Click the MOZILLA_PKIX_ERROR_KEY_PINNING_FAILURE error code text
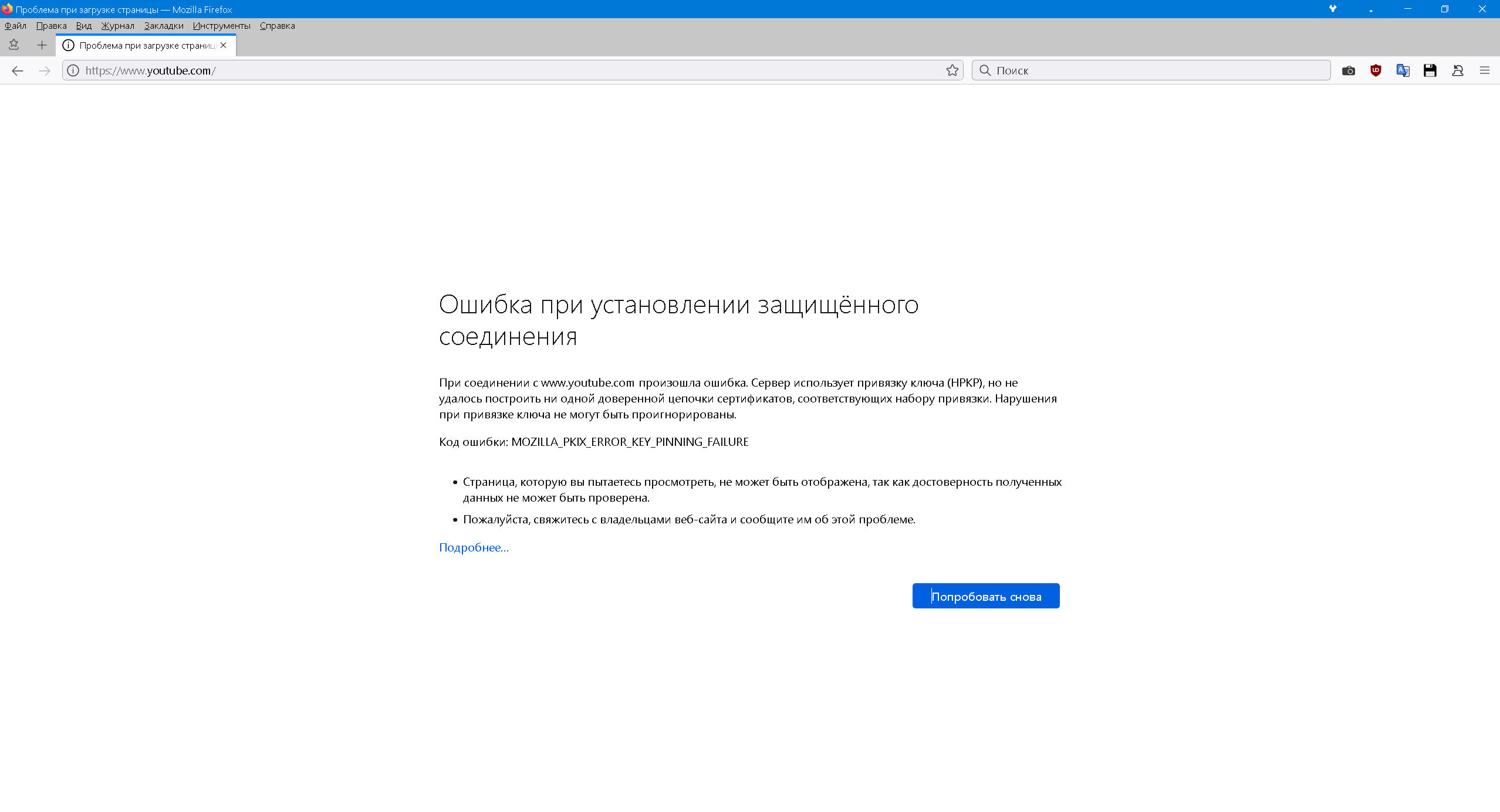Viewport: 1500px width, 812px height. [630, 442]
